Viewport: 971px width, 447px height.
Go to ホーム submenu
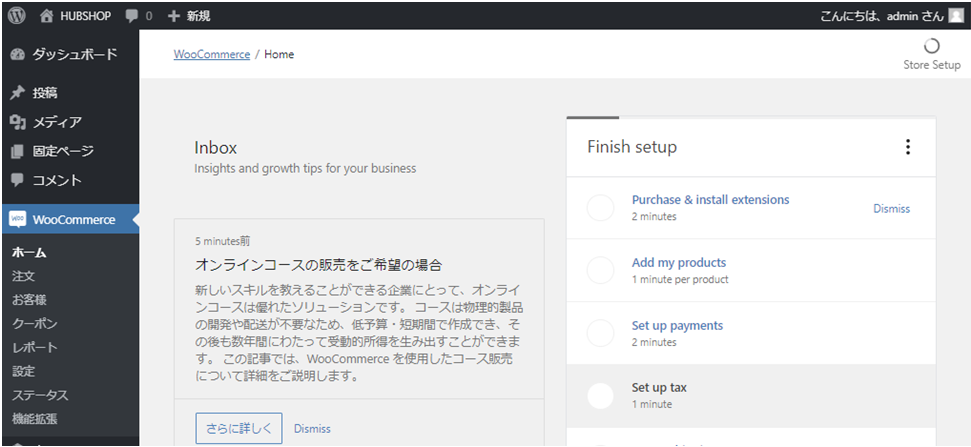coord(29,253)
